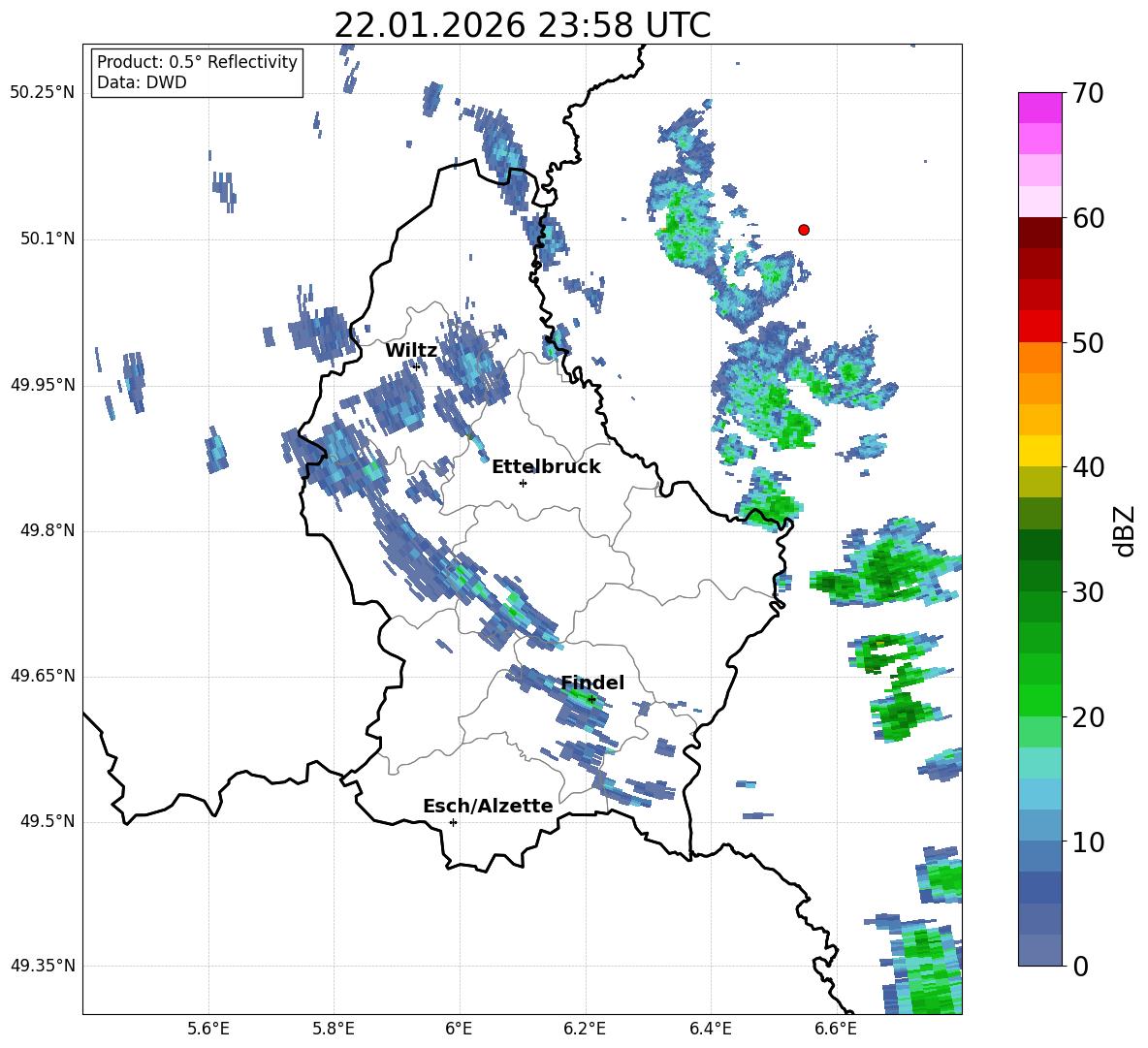Click the dBZ colorbar axis label
Screen dimensions: 1148x1048
(1126, 530)
